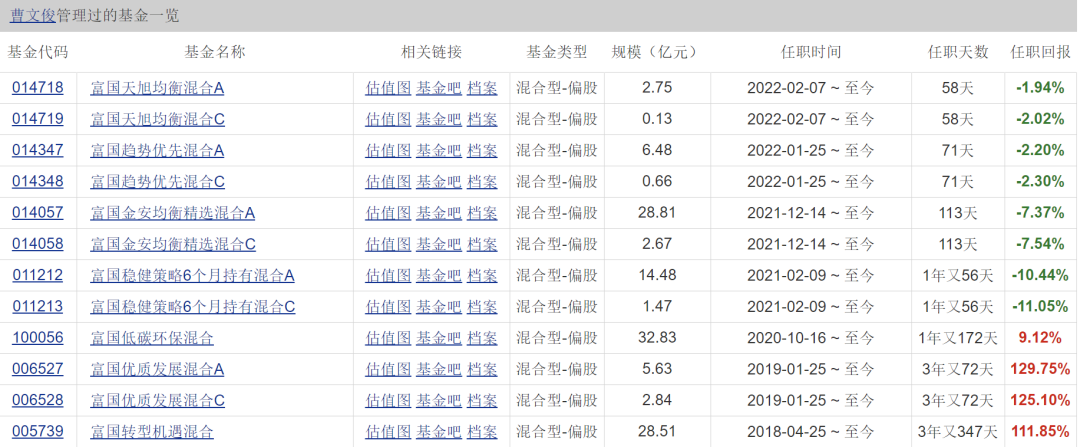Open 富国转型机遇混合 fund page
Viewport: 1080px width, 447px height.
click(152, 432)
